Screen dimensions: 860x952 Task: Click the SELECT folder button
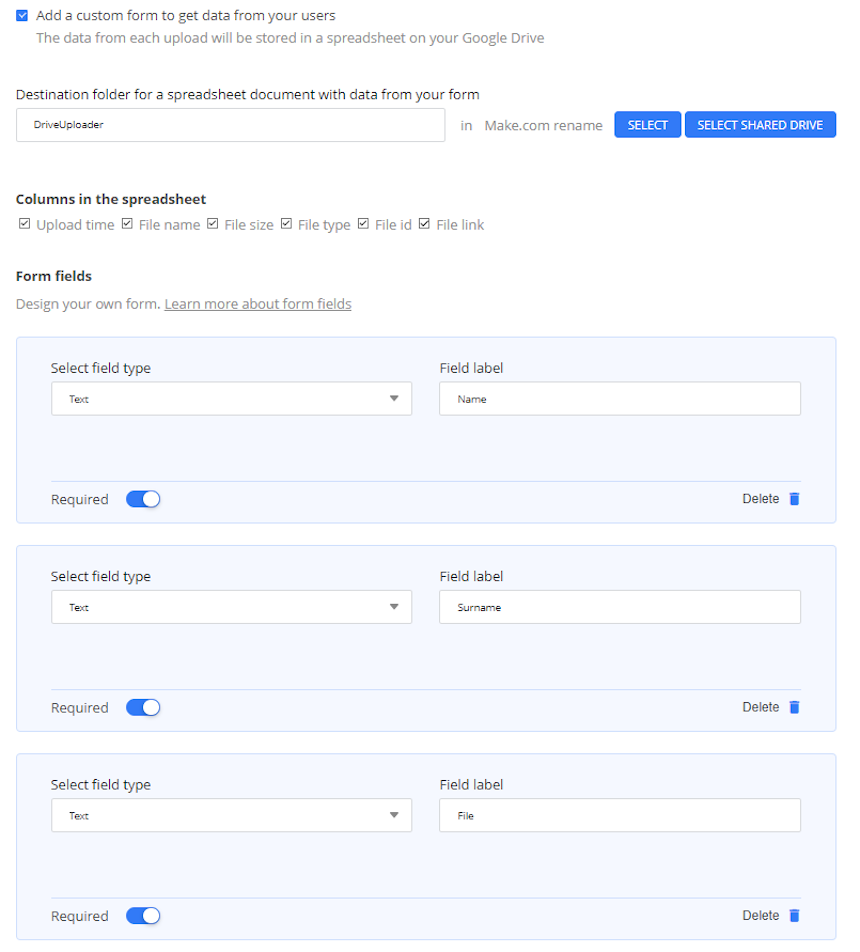pyautogui.click(x=647, y=125)
